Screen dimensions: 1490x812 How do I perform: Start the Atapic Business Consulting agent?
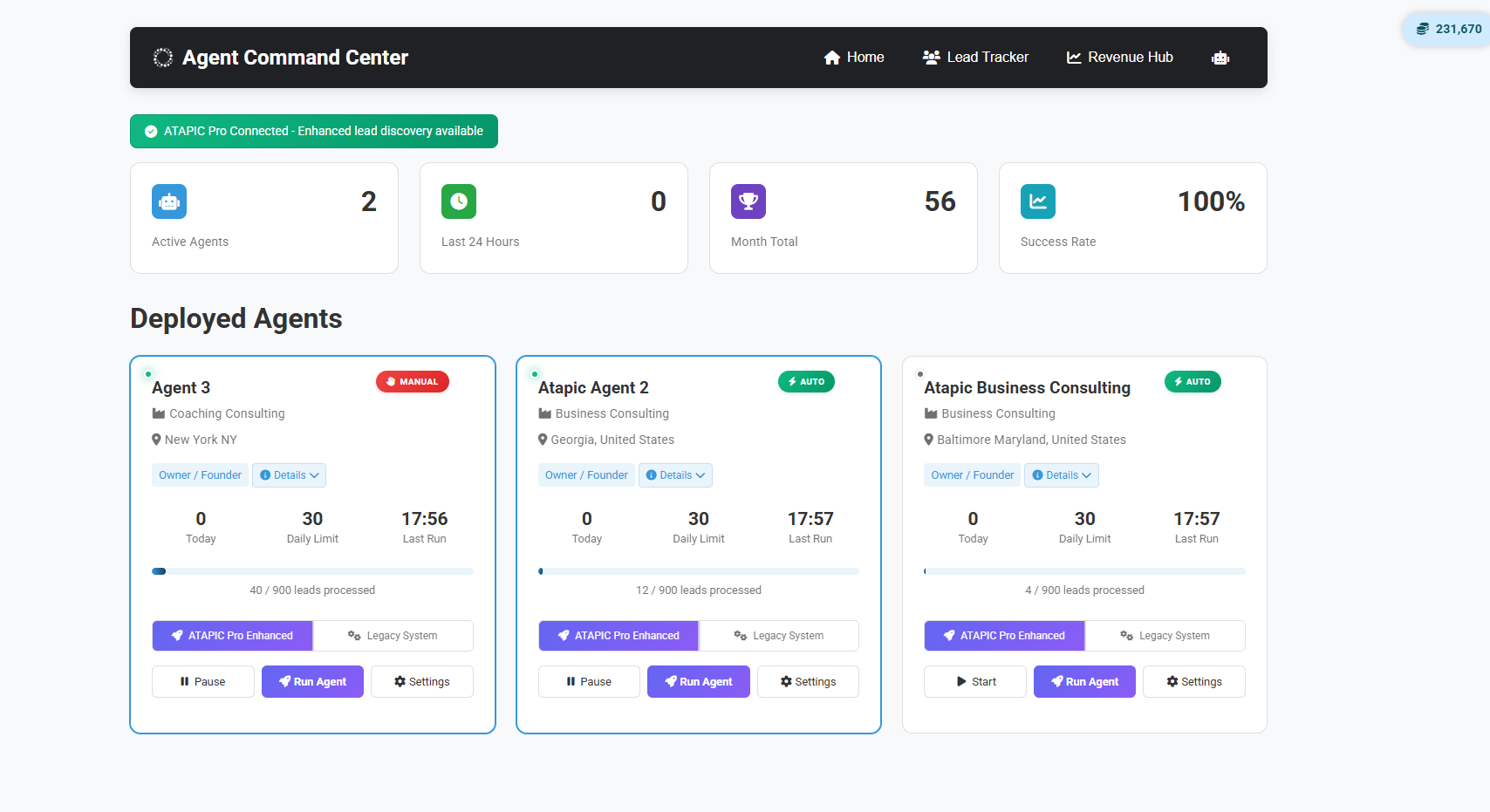pos(974,682)
